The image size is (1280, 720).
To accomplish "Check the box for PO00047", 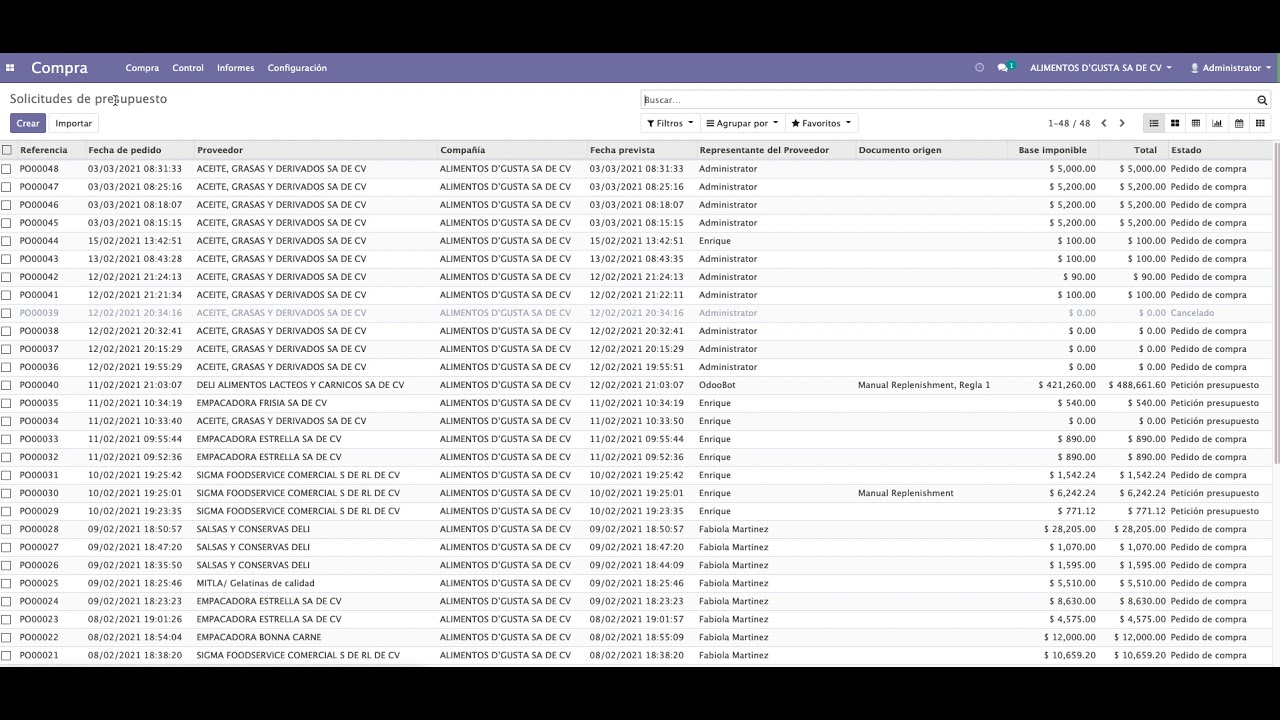I will point(7,187).
